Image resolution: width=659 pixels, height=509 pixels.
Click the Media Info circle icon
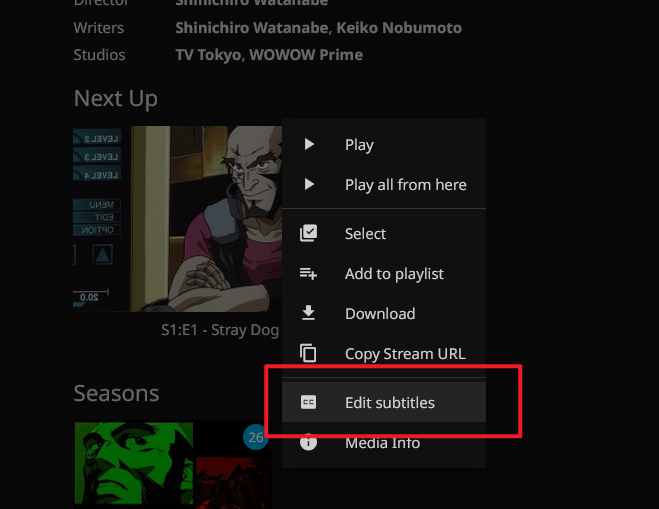coord(309,442)
